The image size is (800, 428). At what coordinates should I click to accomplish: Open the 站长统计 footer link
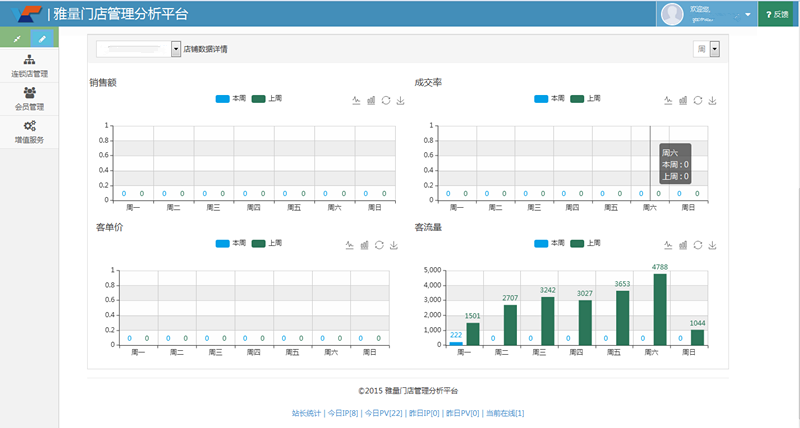(307, 413)
